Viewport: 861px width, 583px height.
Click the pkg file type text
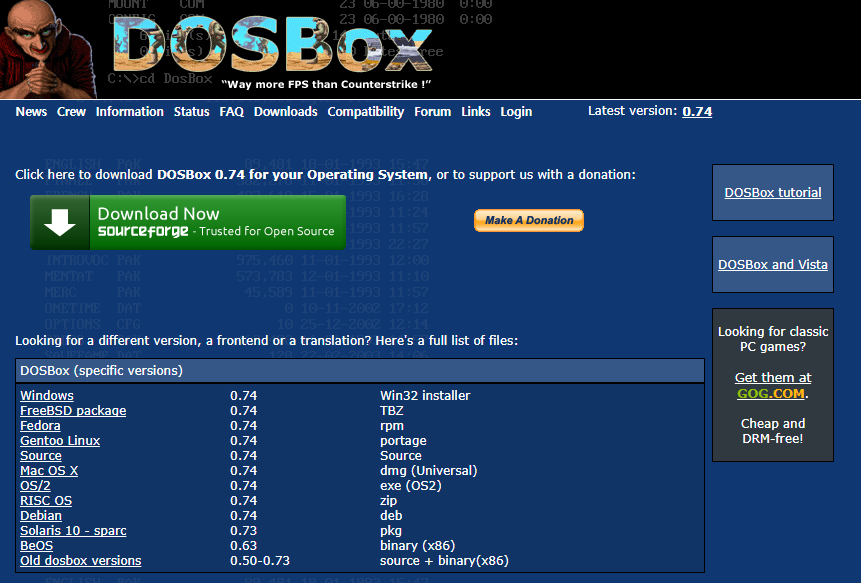point(390,531)
